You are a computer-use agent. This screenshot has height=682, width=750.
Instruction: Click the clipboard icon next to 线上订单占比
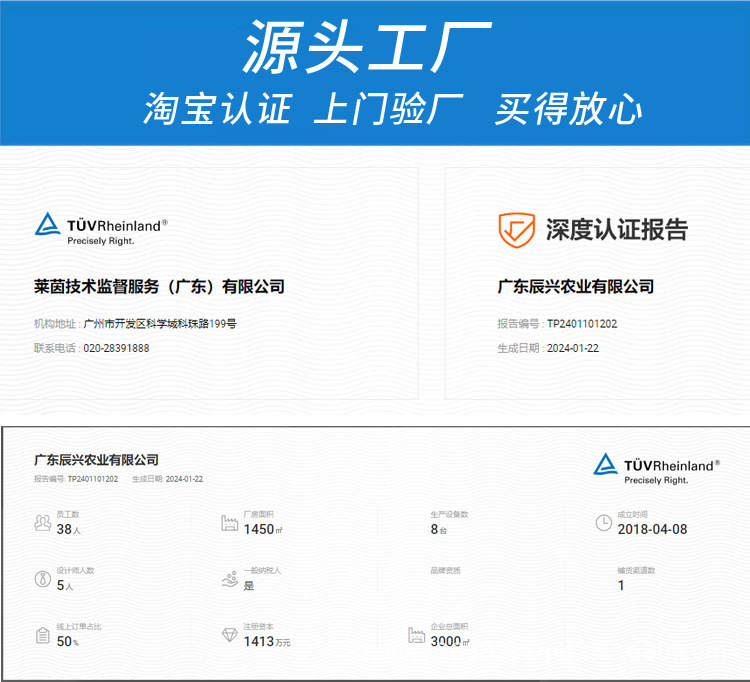pos(43,635)
